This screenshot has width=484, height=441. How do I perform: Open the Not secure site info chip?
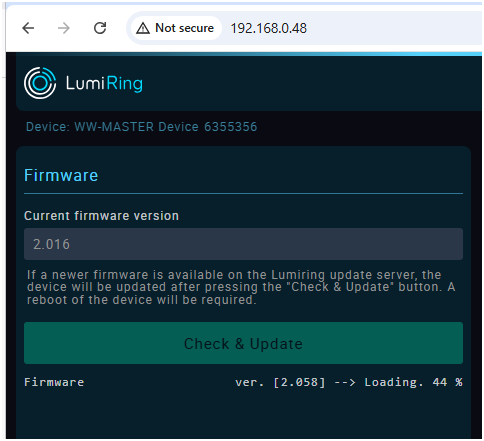pos(176,28)
